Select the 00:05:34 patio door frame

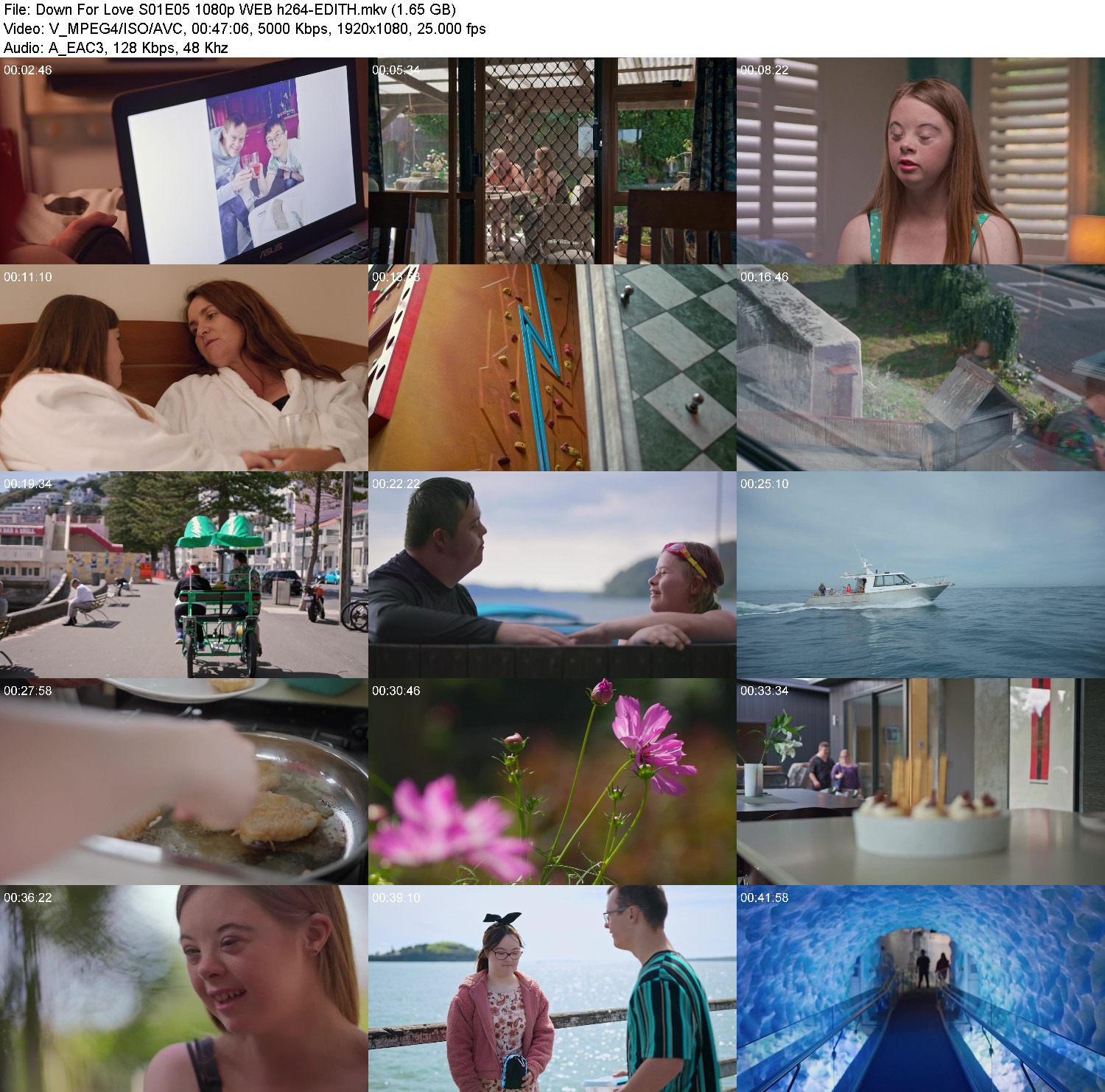(x=552, y=161)
